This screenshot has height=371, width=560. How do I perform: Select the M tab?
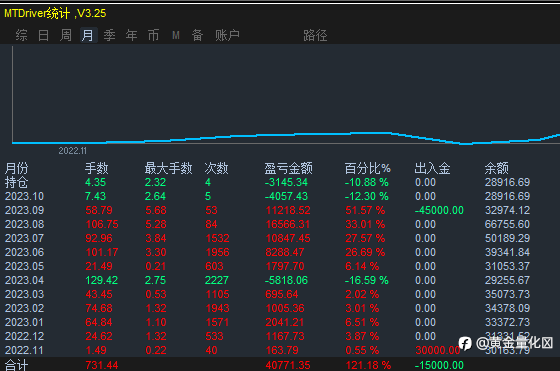[176, 35]
